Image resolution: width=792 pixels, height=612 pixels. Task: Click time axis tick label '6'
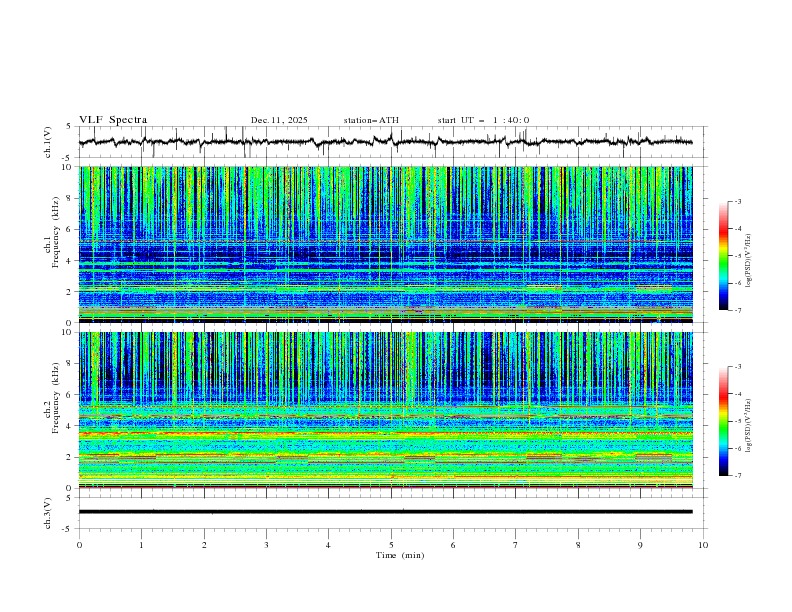click(453, 545)
